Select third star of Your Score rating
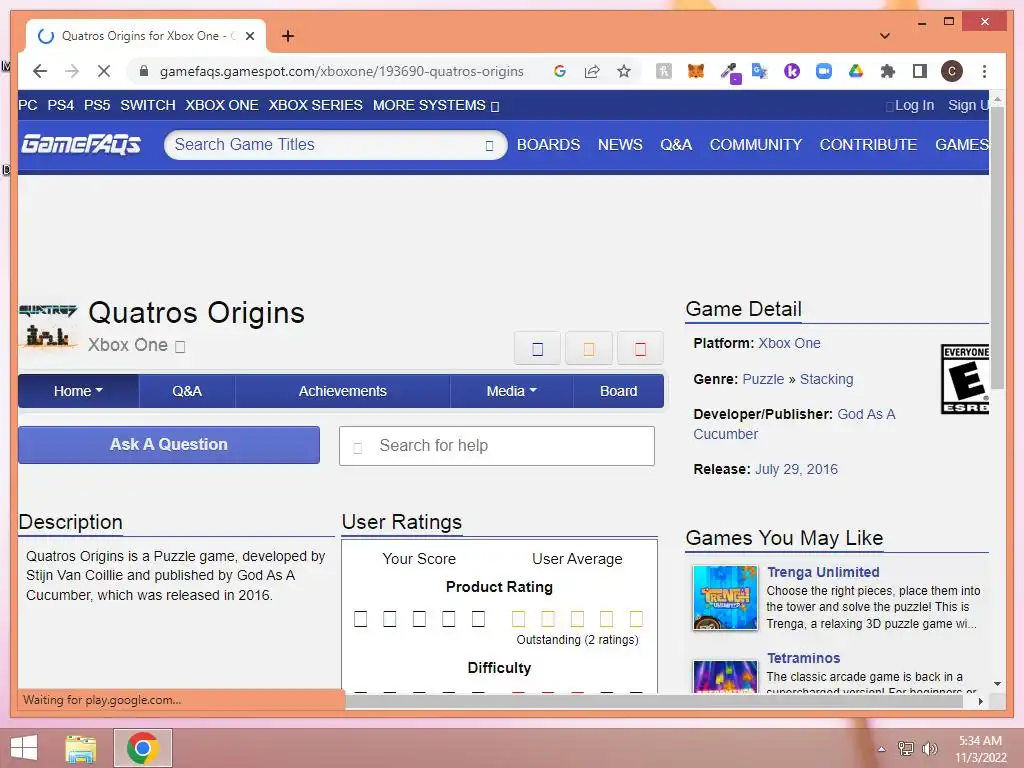The width and height of the screenshot is (1024, 768). 419,618
